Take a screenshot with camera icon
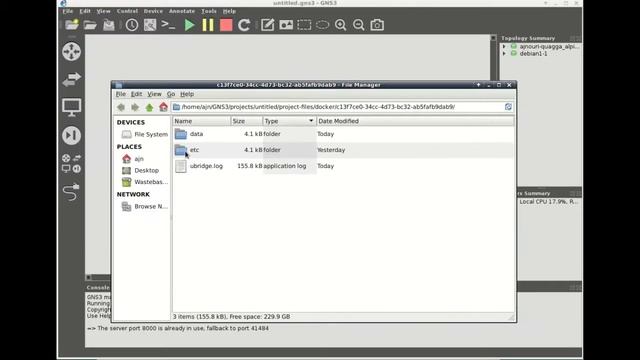640x360 pixels. (x=377, y=25)
